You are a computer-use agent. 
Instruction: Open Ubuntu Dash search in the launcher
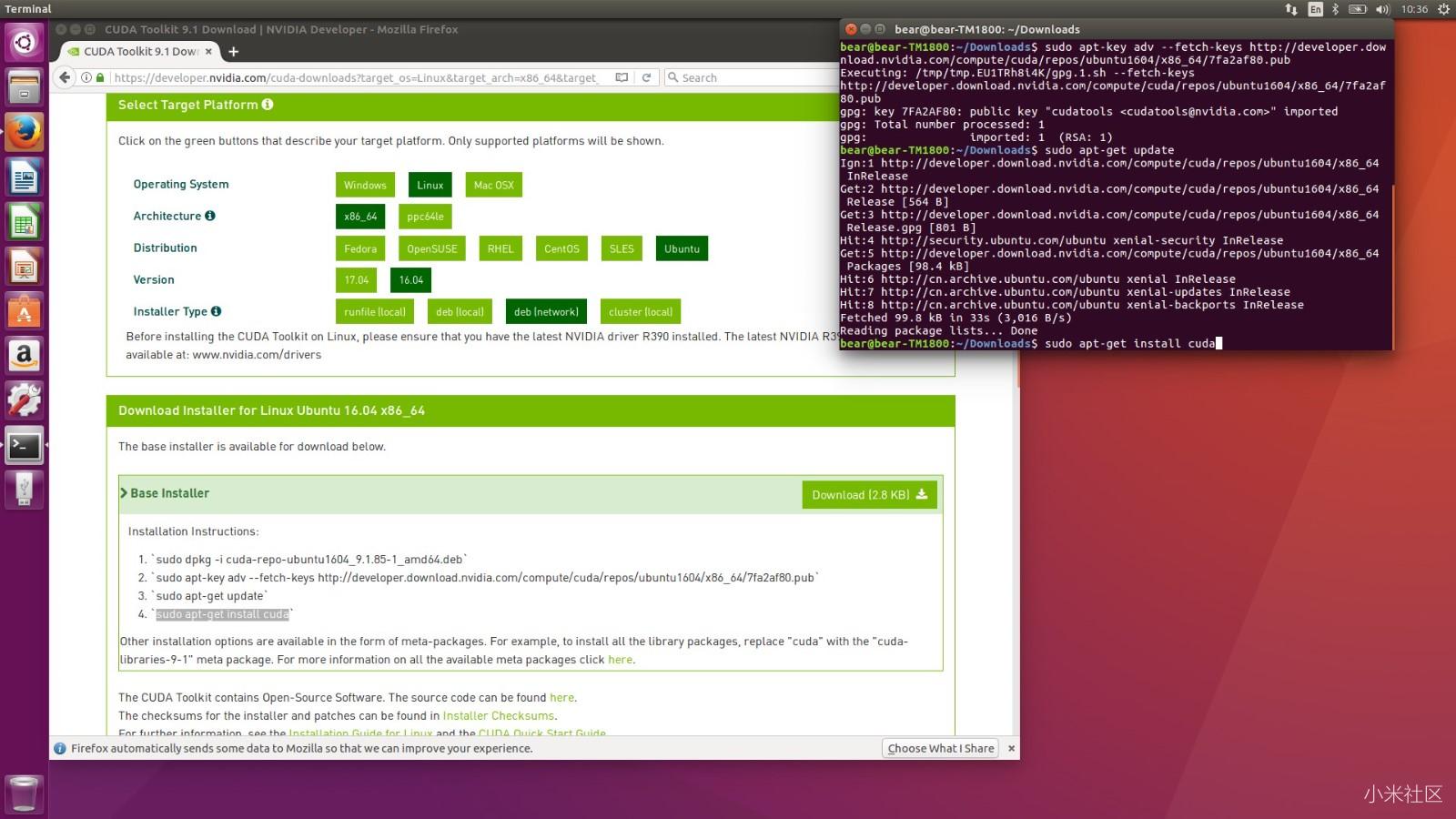(x=24, y=43)
